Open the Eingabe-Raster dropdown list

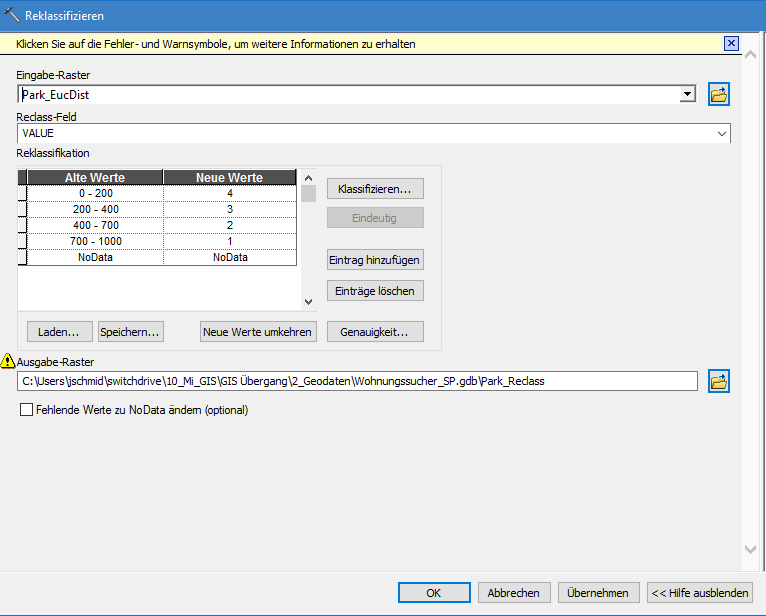[687, 94]
